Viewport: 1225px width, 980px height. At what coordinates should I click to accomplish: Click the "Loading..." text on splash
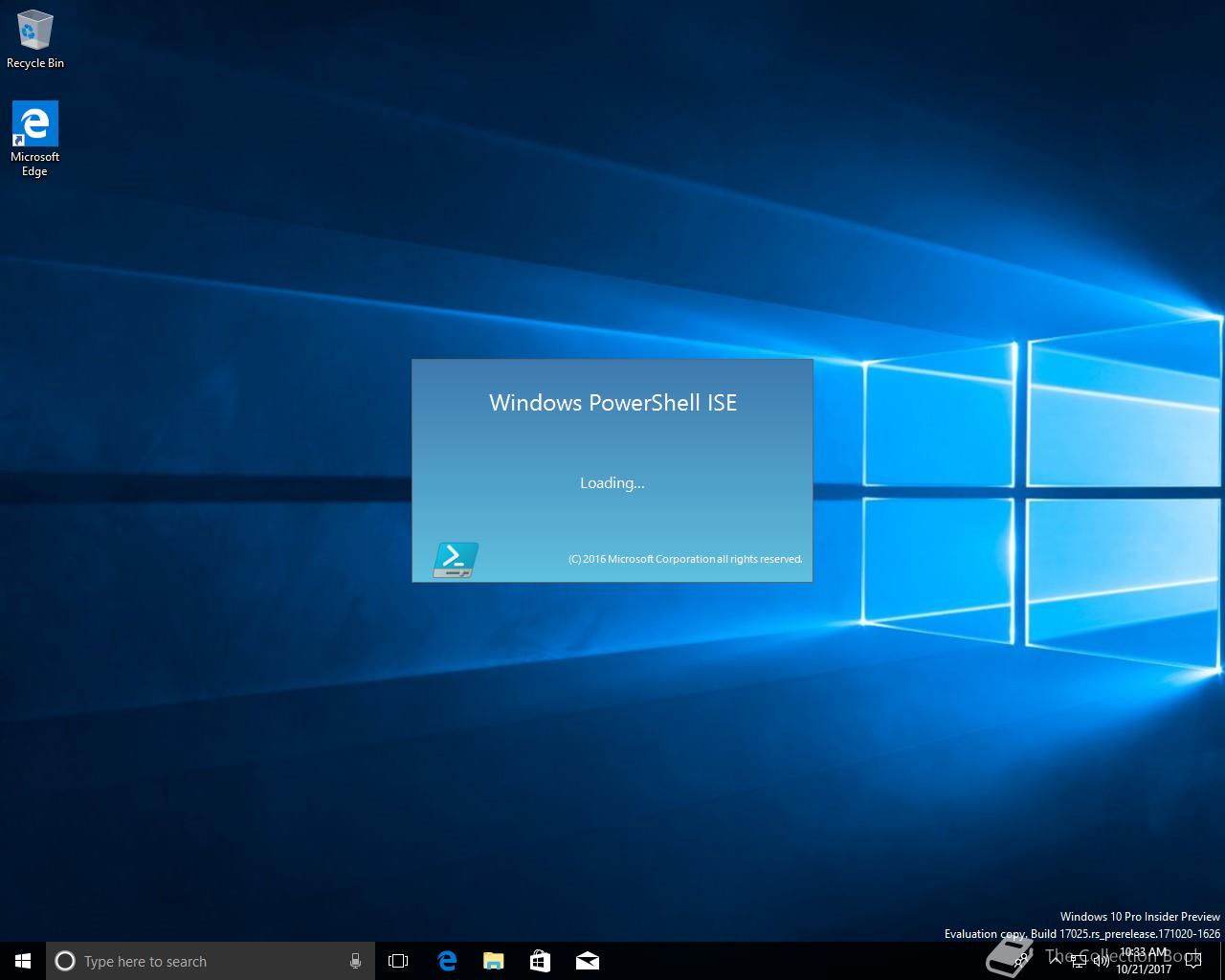click(612, 483)
